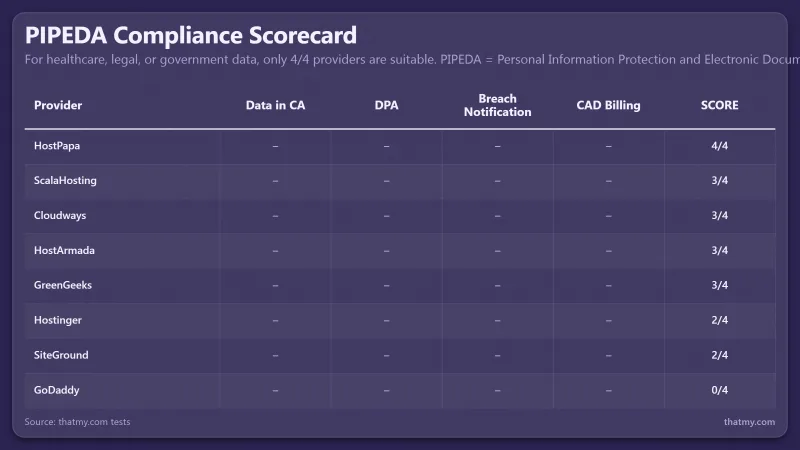This screenshot has width=800, height=450.
Task: Click the SCORE column header
Action: pyautogui.click(x=719, y=105)
